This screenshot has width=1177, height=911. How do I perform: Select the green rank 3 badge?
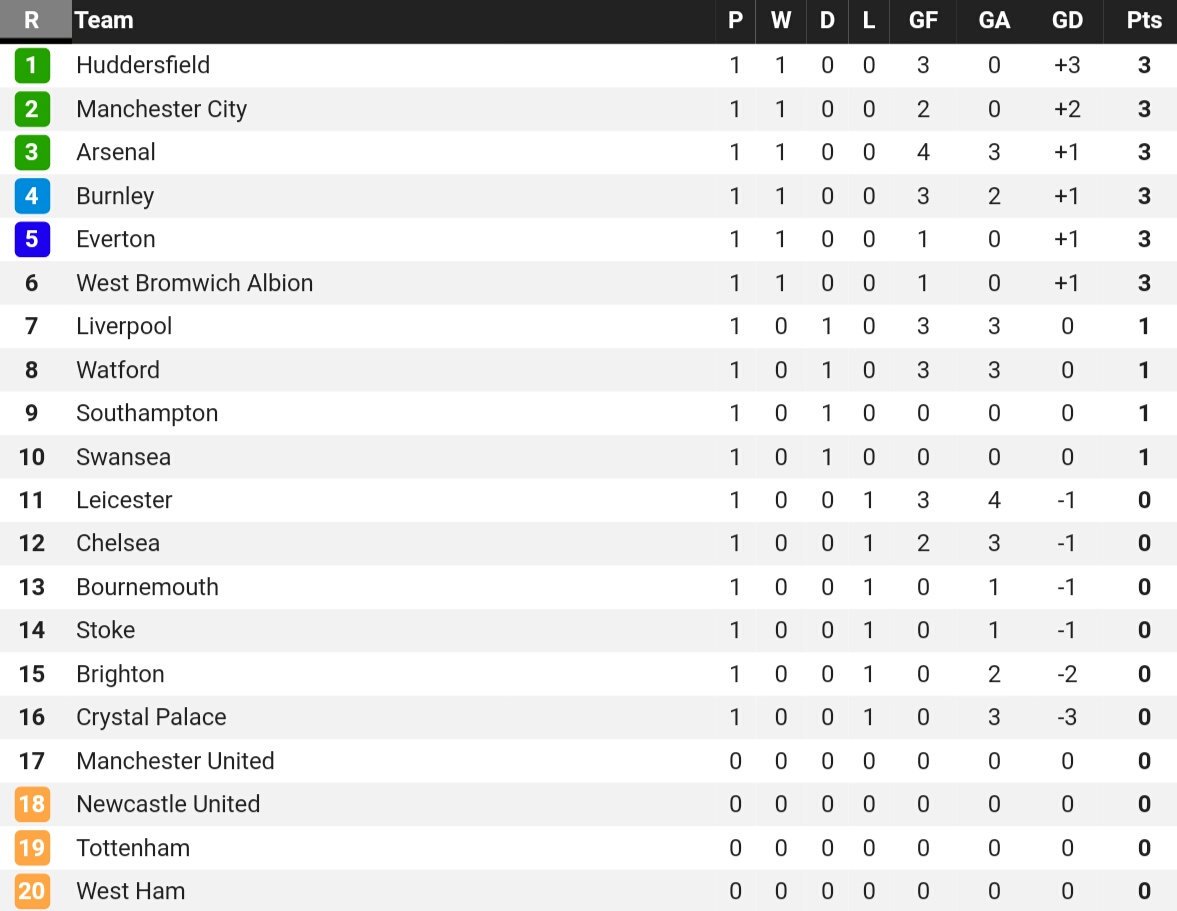click(32, 152)
